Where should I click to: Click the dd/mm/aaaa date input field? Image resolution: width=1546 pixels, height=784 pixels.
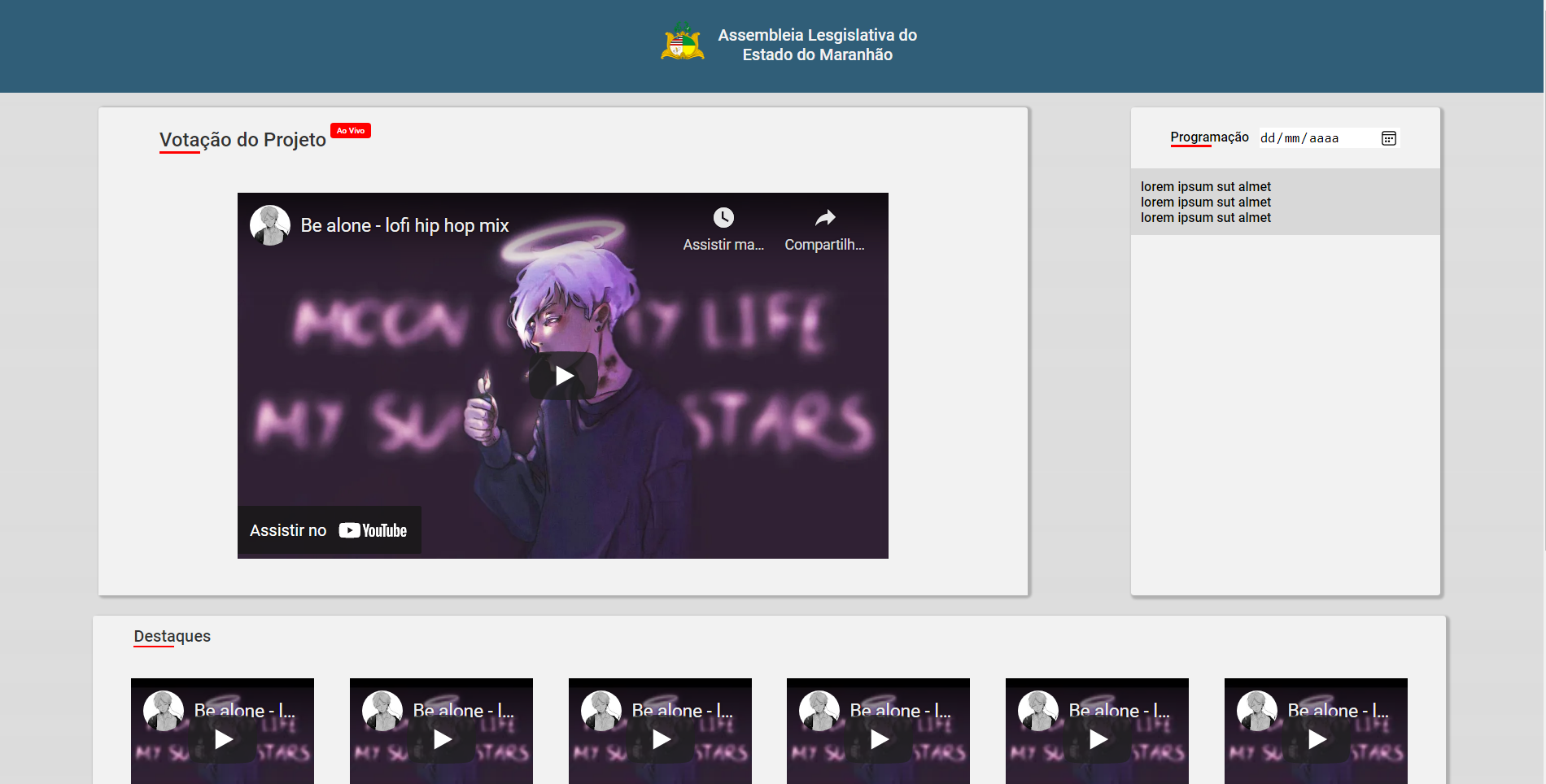[x=1329, y=138]
